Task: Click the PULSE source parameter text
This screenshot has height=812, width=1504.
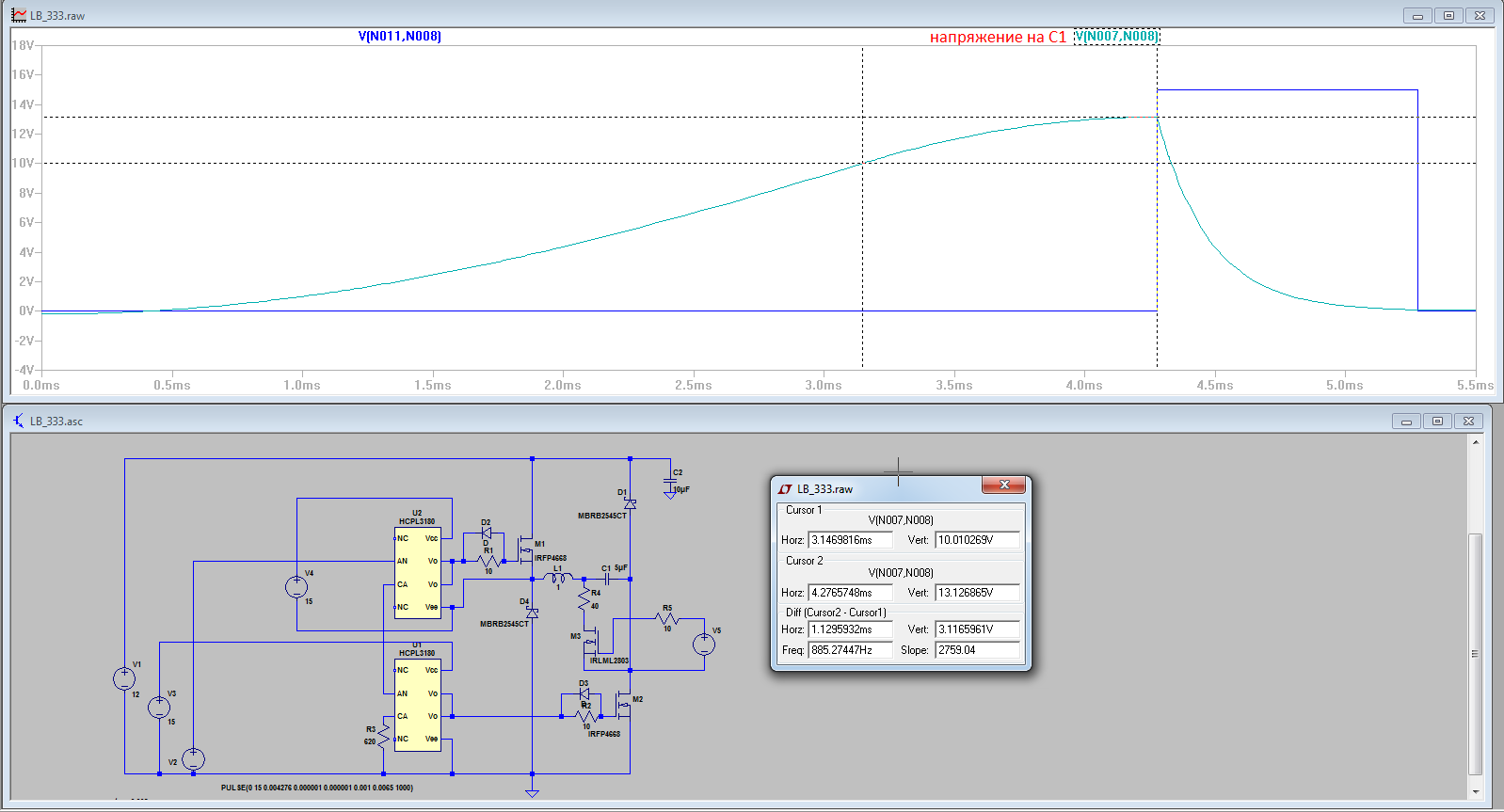Action: [317, 788]
